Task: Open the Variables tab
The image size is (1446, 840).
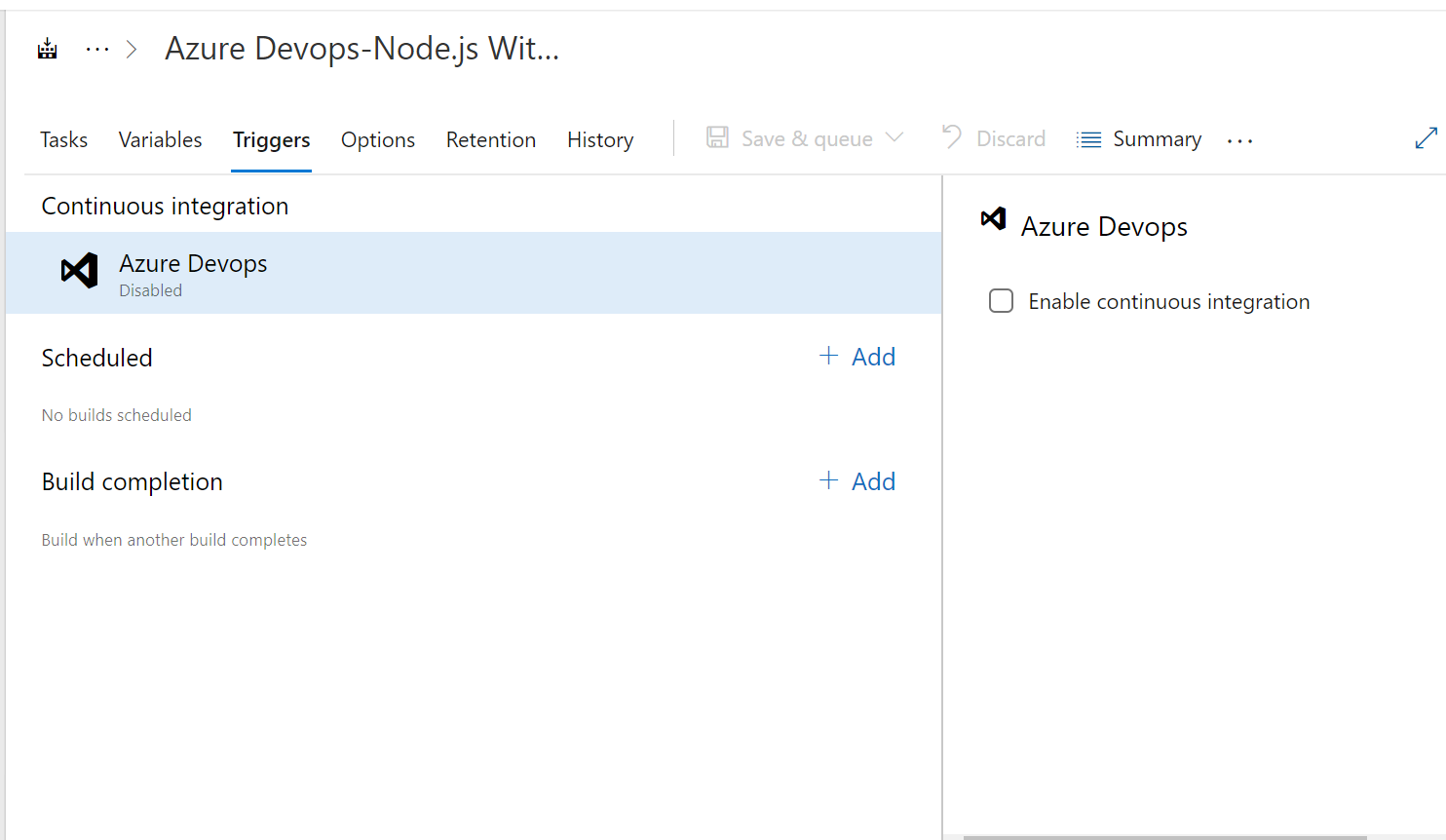Action: click(x=160, y=139)
